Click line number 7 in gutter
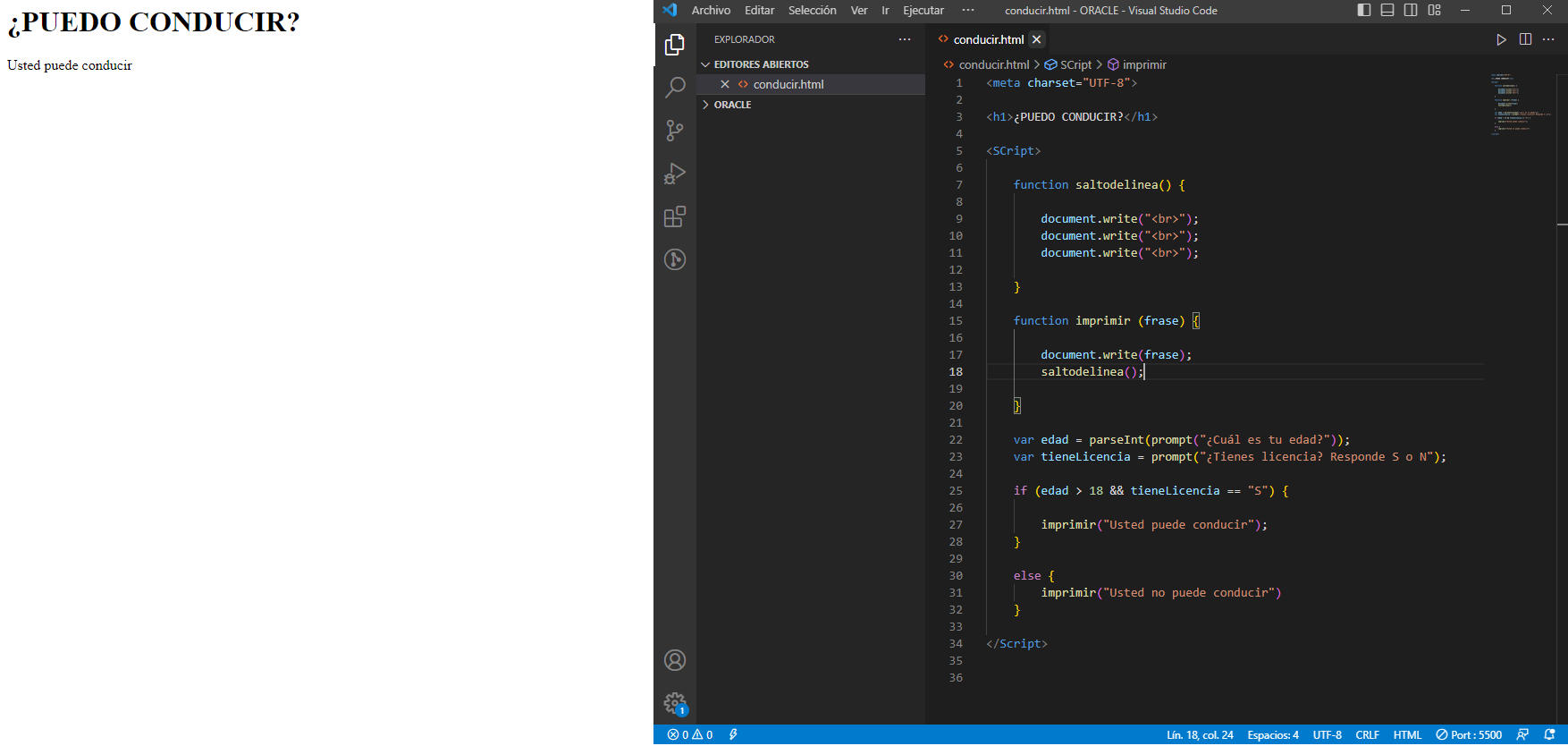Image resolution: width=1568 pixels, height=746 pixels. (959, 185)
